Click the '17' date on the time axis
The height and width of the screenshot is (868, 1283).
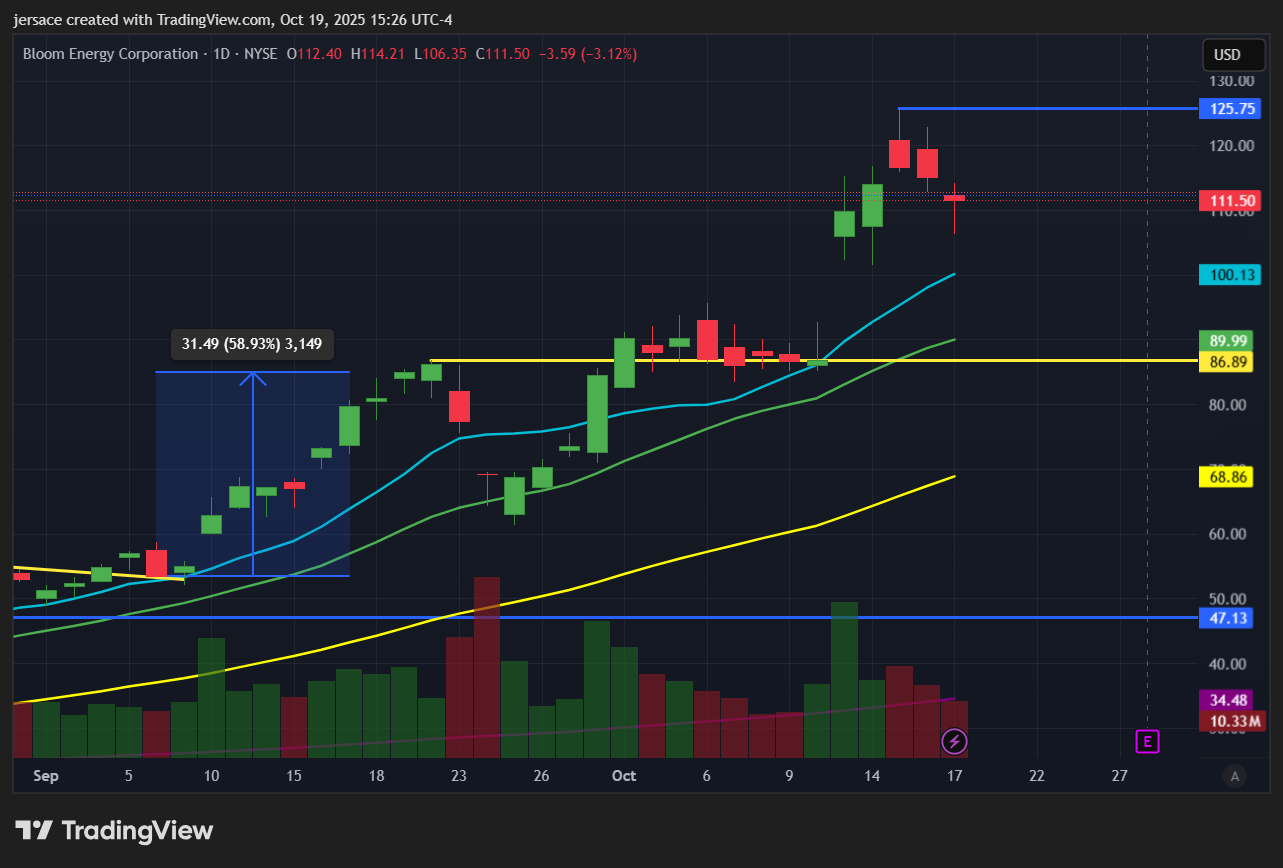[x=954, y=775]
